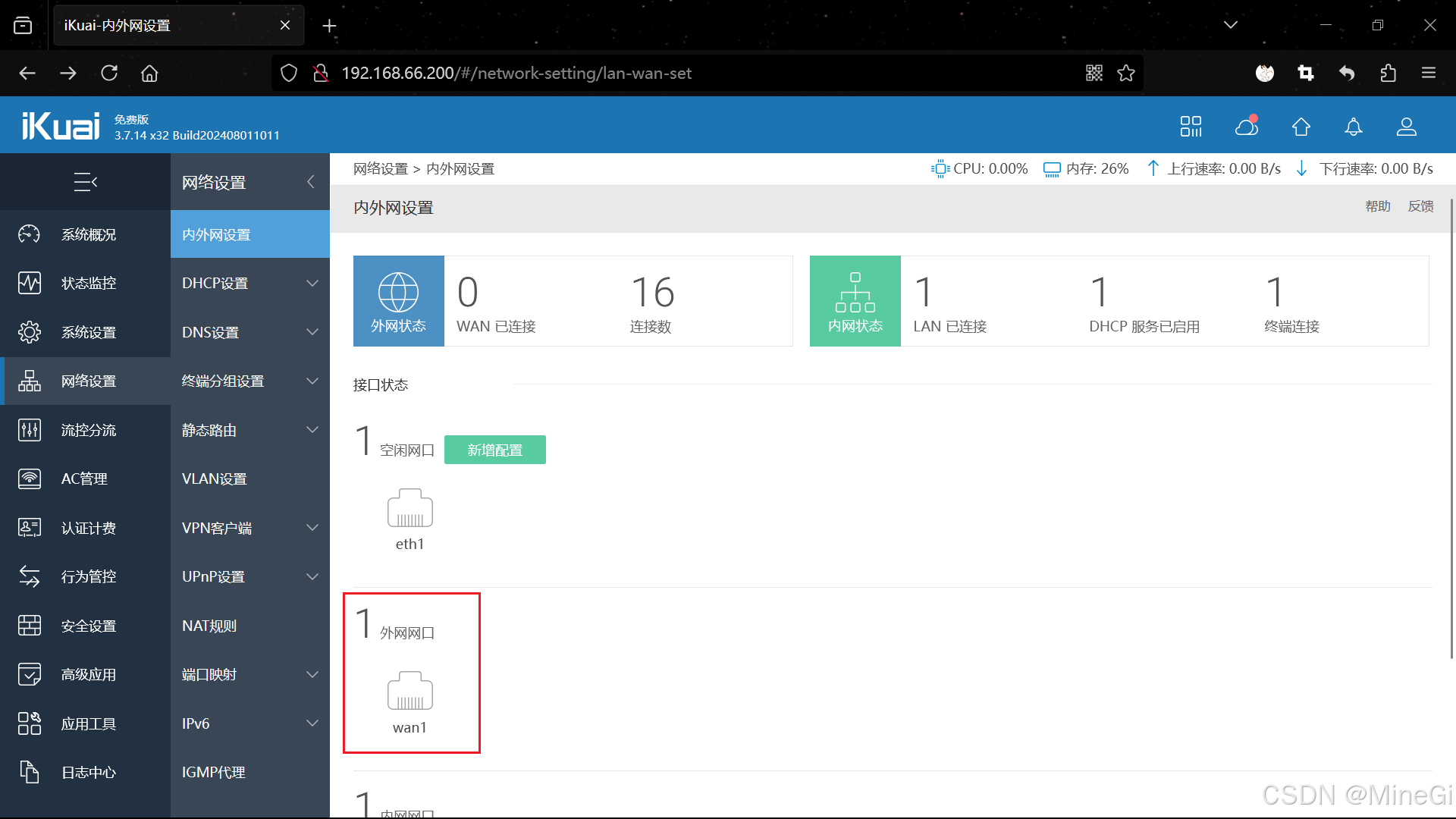
Task: Click the 外网状态 globe tile
Action: pyautogui.click(x=398, y=301)
